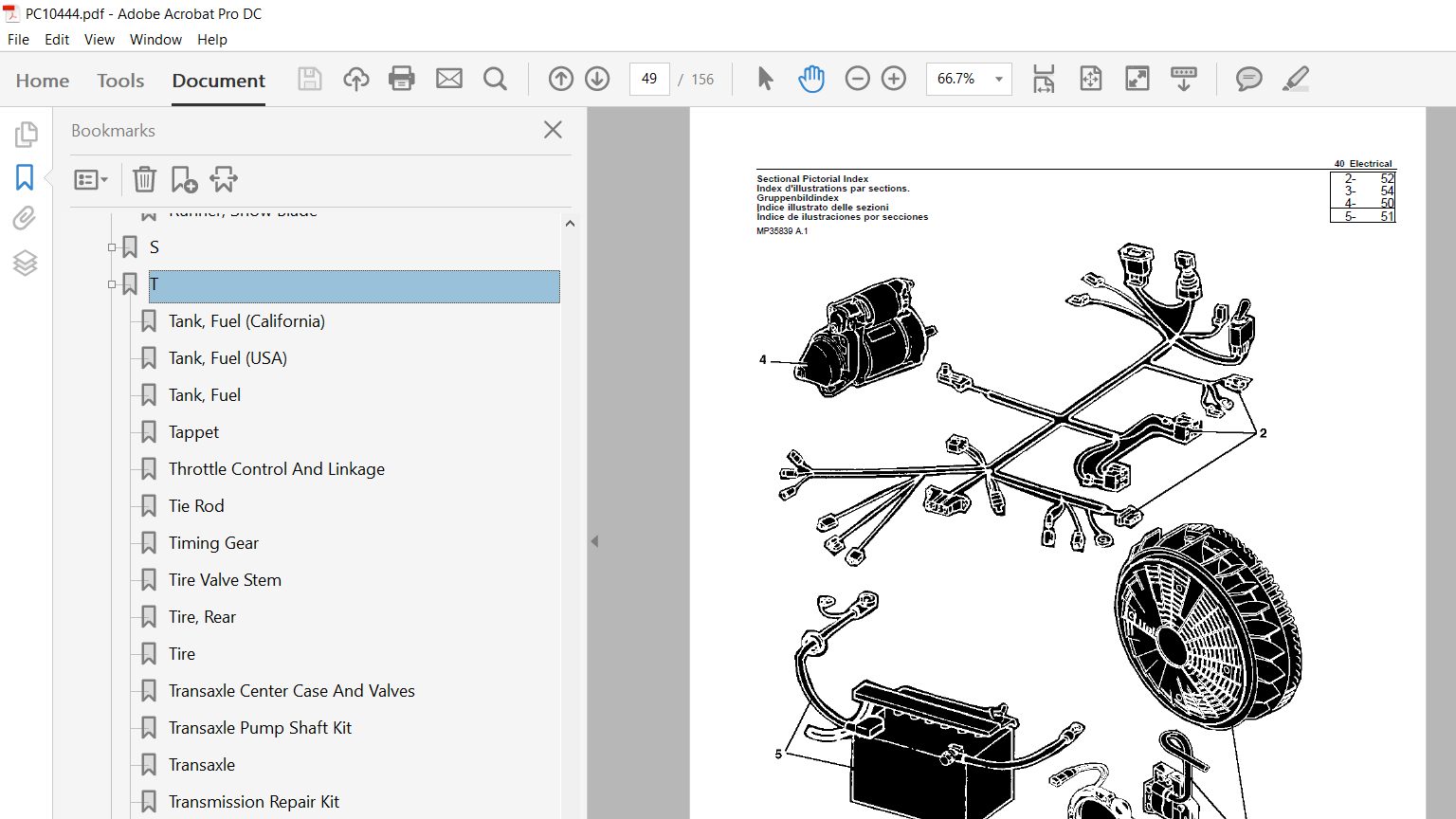Open the Find text magnifier icon

click(495, 79)
